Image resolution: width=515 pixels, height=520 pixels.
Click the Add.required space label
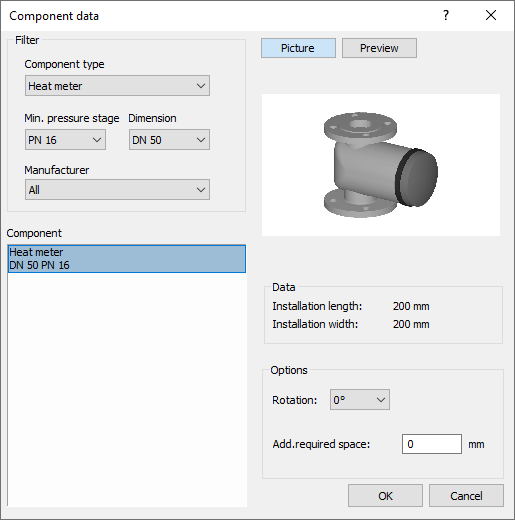pos(321,444)
